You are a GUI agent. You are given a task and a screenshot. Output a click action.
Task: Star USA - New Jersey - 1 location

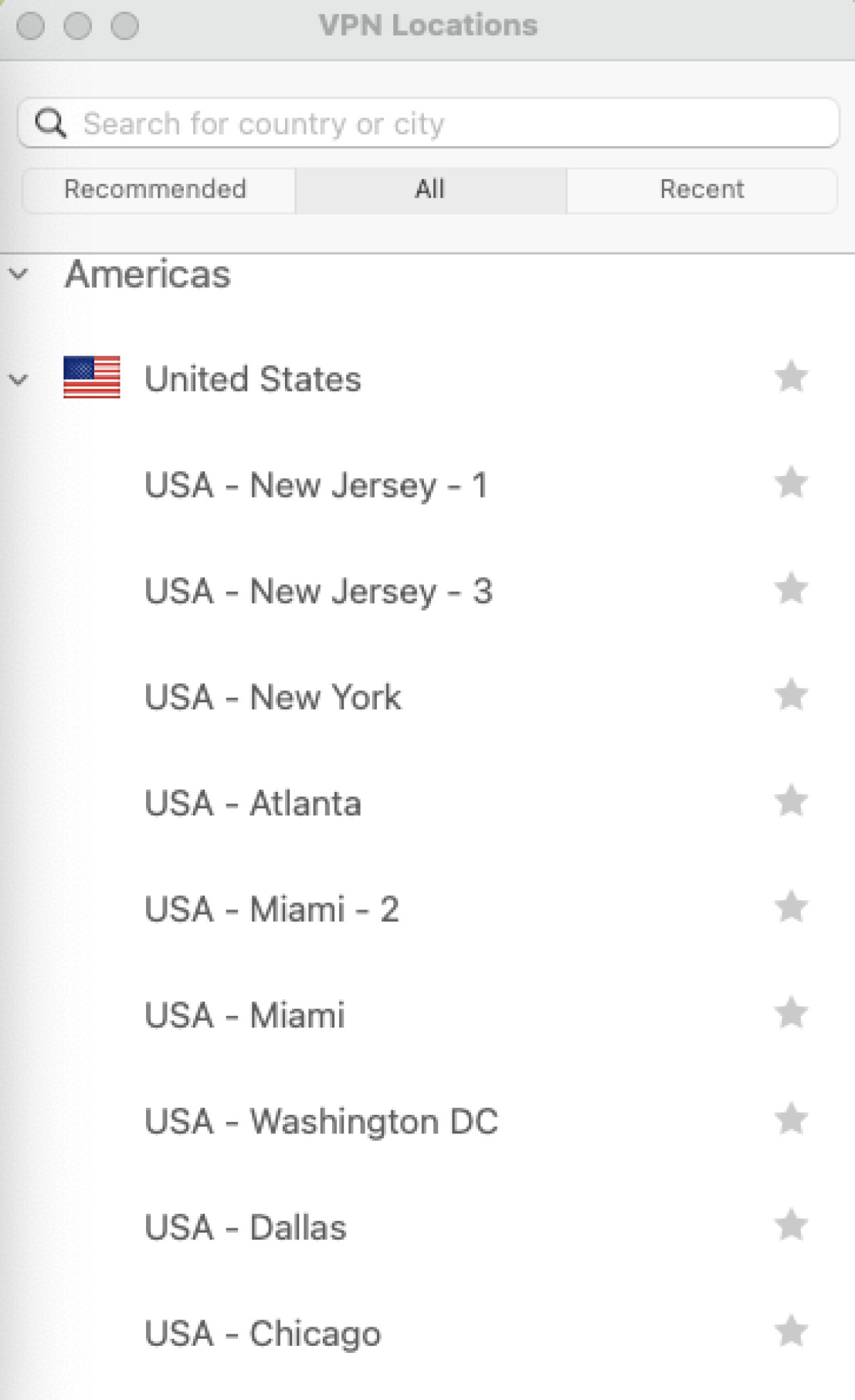(x=791, y=483)
